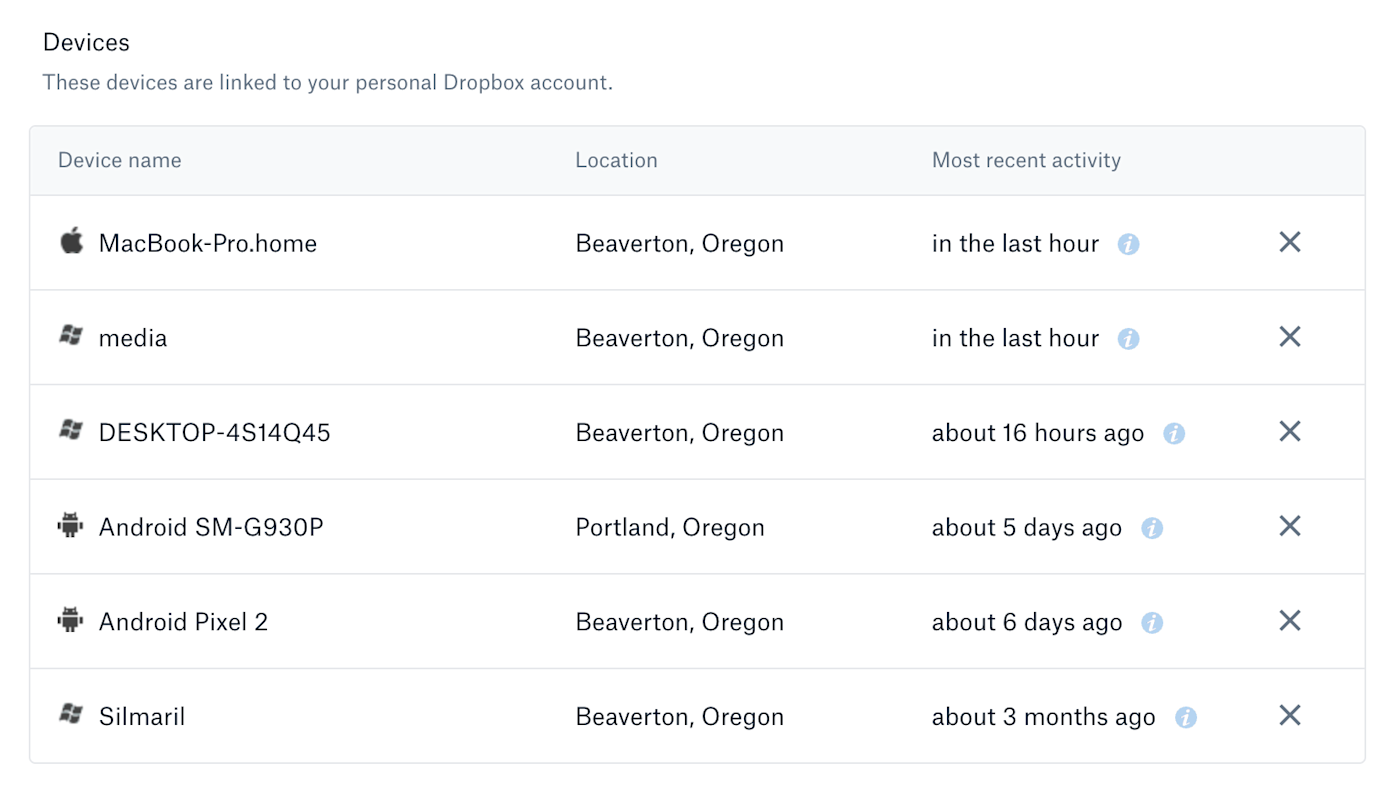Click the Windows icon next to Silmaril
This screenshot has width=1400, height=791.
[x=70, y=714]
